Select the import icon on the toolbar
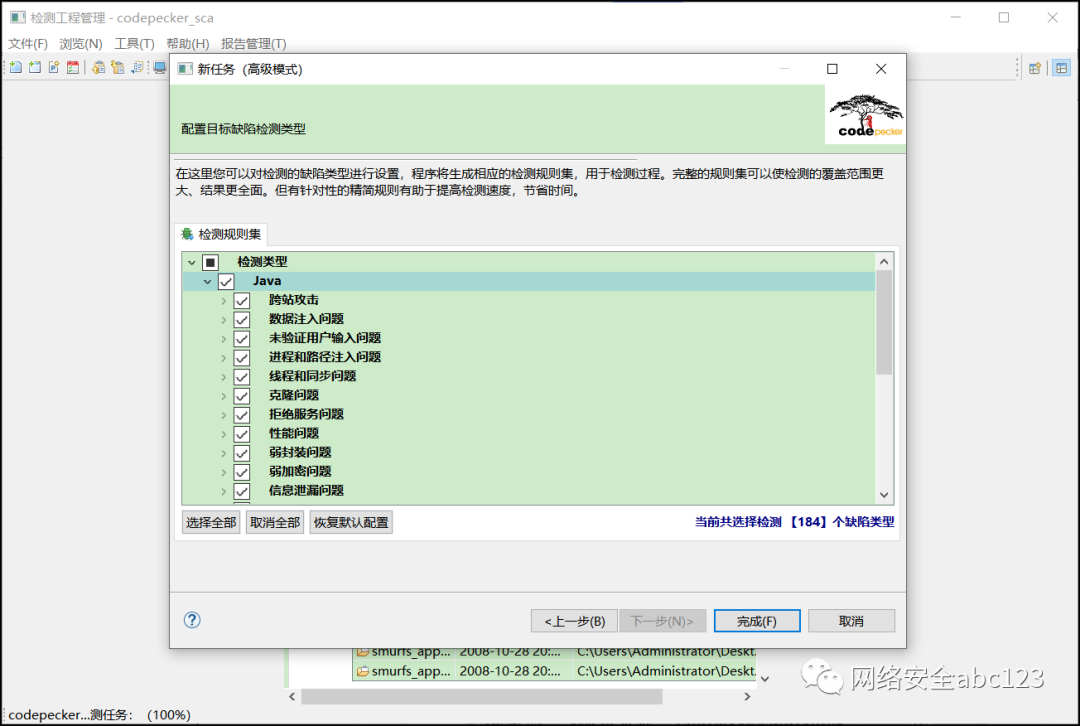1080x726 pixels. pos(98,67)
